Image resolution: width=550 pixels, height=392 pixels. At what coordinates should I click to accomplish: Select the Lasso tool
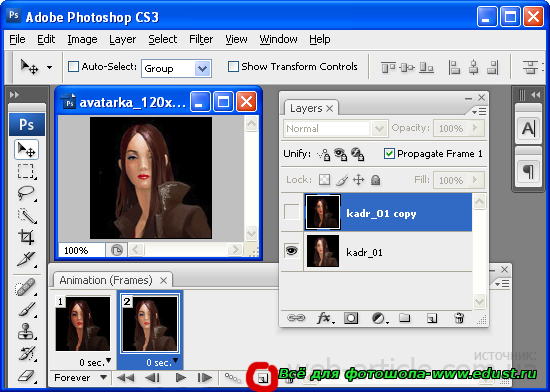click(26, 193)
